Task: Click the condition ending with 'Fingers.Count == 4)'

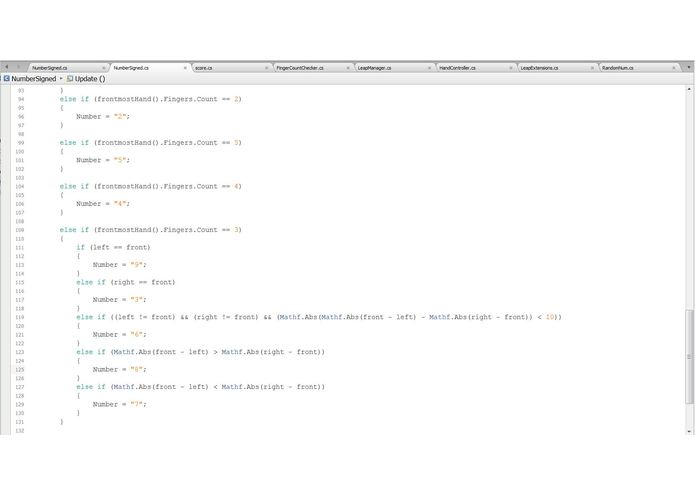Action: [x=150, y=186]
